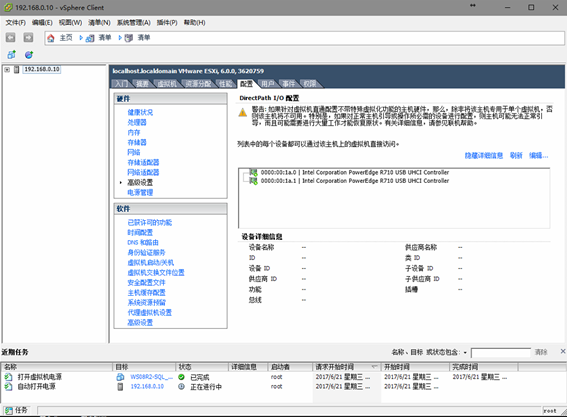Click the navigate forward arrow icon

(28, 37)
